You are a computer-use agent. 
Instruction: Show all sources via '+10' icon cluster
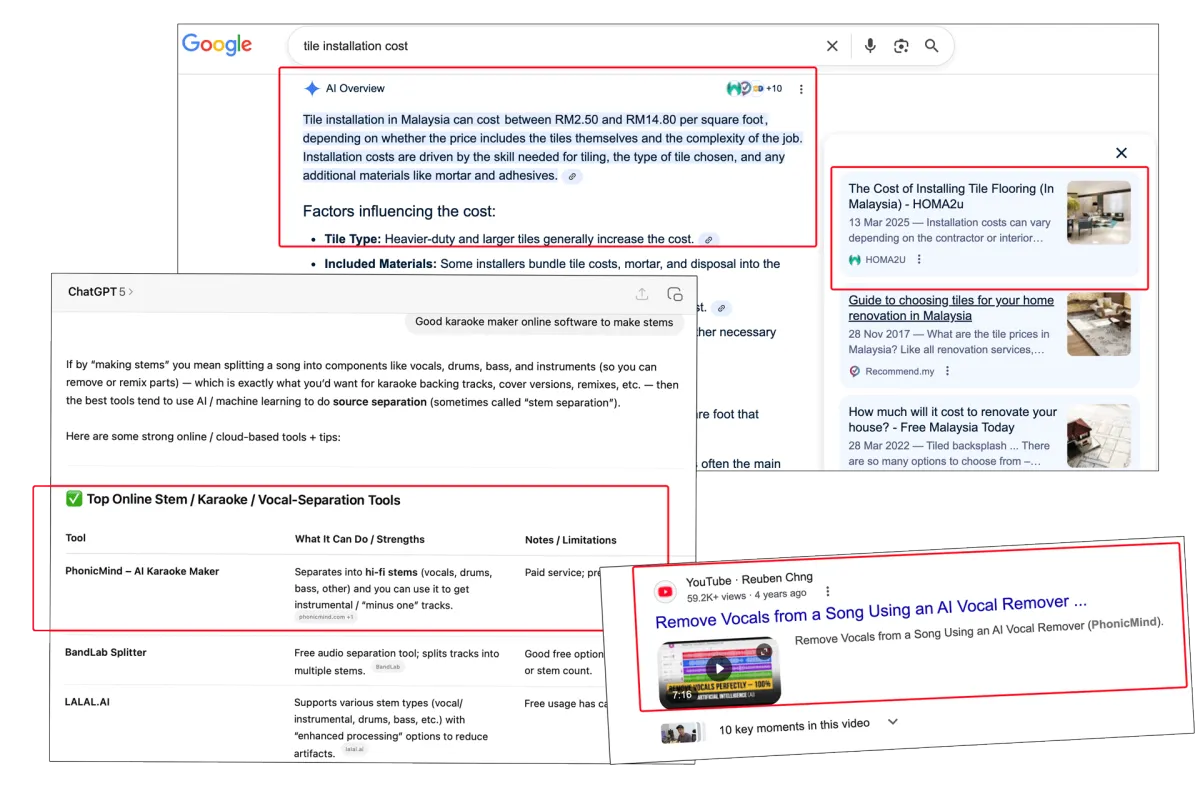[x=755, y=88]
